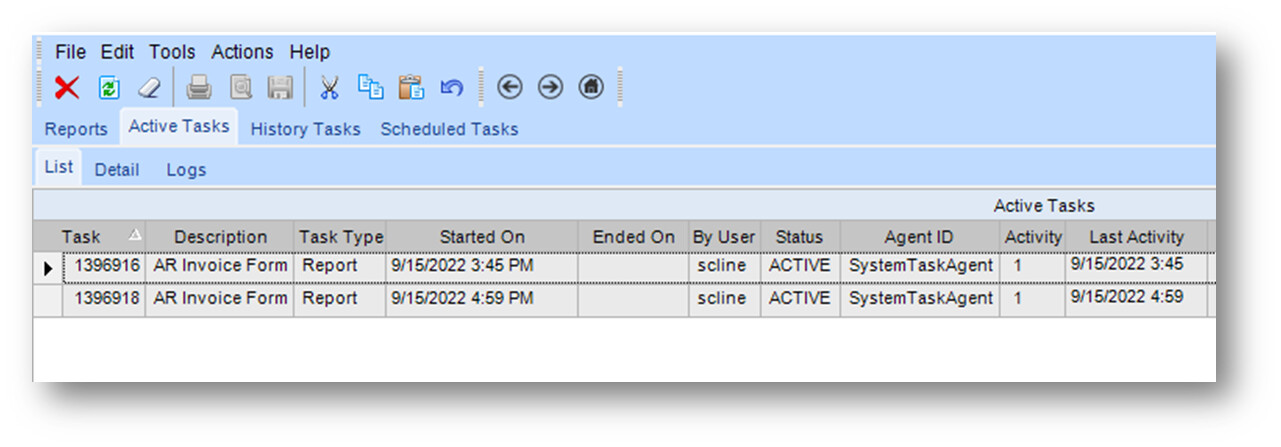Click the By User column header
The image size is (1281, 447).
click(x=724, y=237)
